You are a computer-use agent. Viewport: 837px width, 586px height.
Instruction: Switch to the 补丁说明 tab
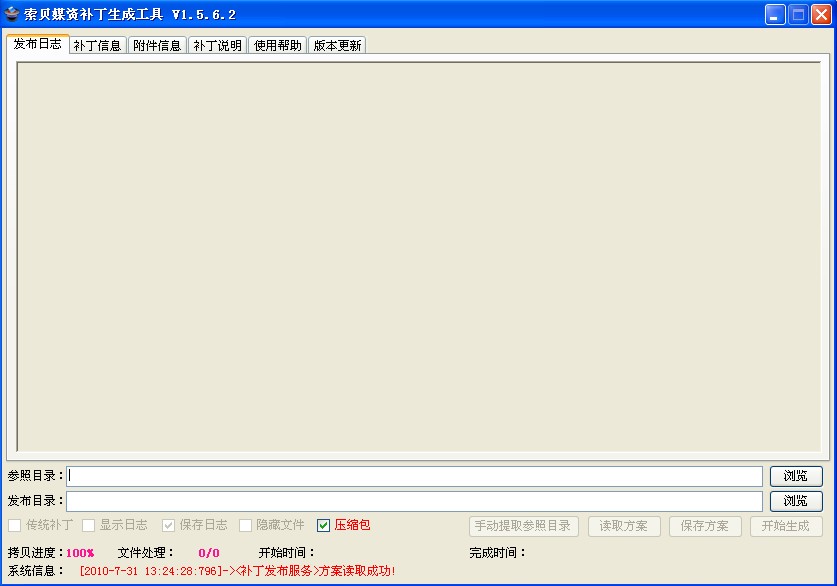[217, 45]
